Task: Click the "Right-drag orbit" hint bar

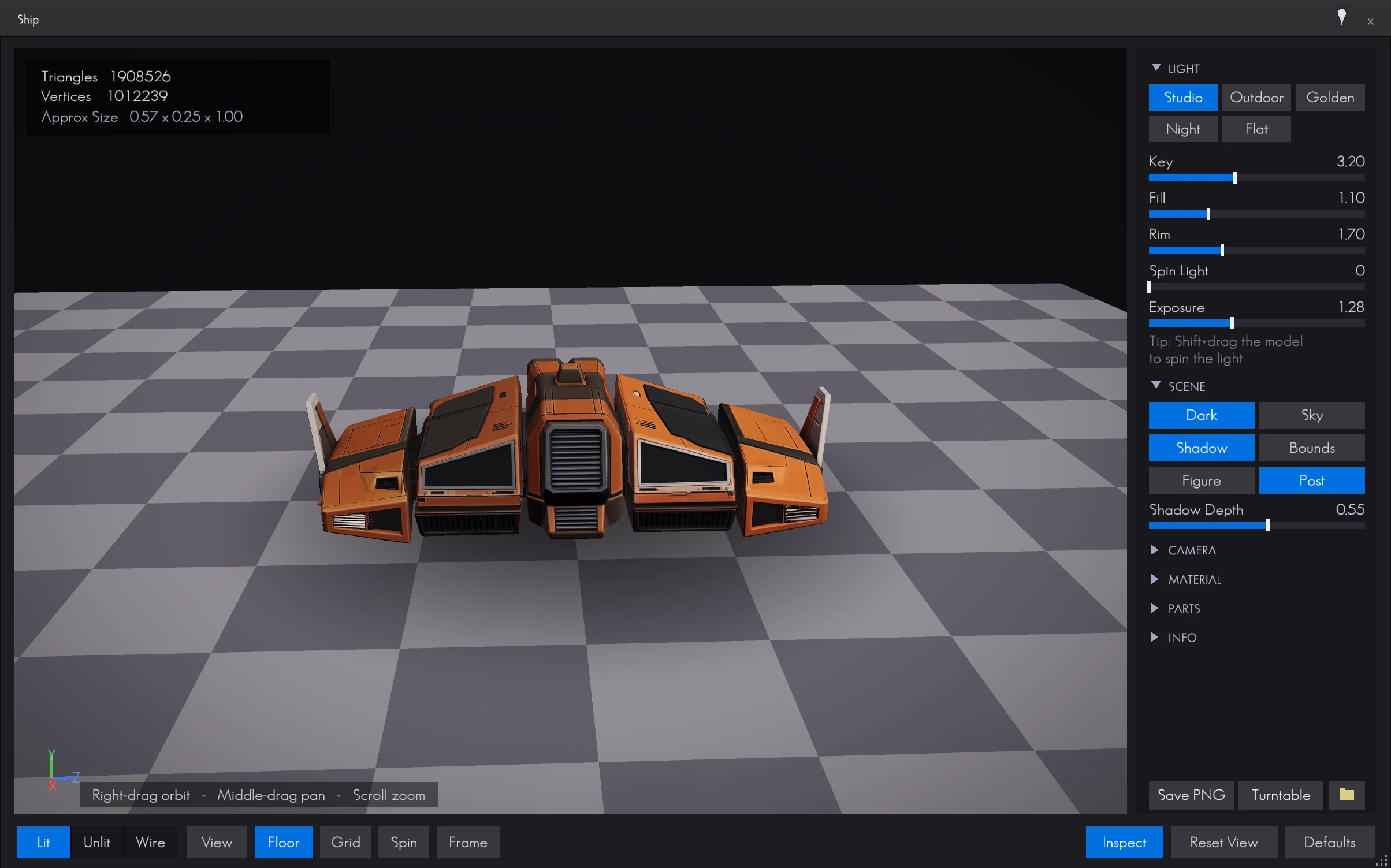Action: (x=259, y=795)
